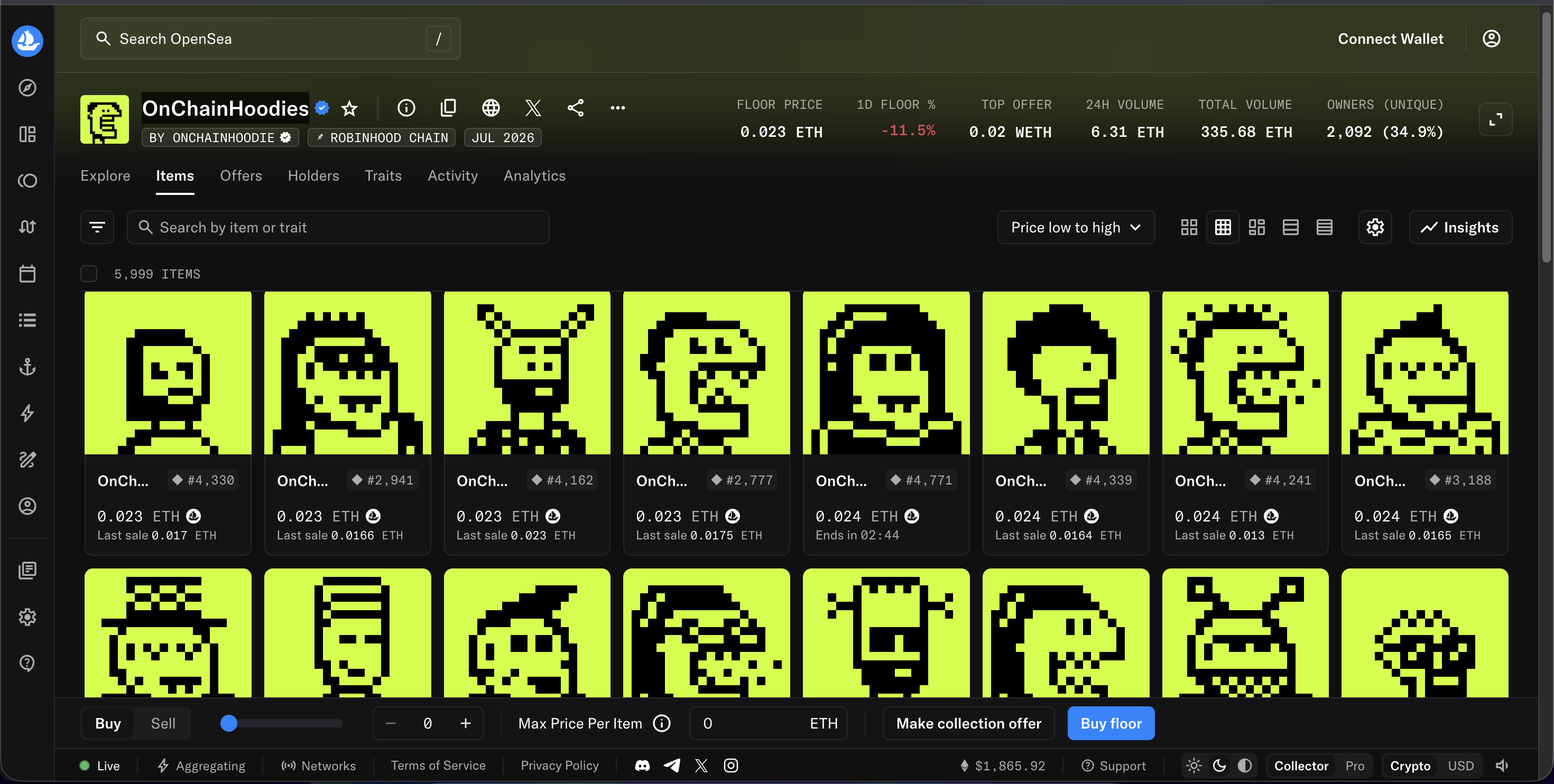Image resolution: width=1554 pixels, height=784 pixels.
Task: Open the collection website globe icon
Action: (491, 108)
